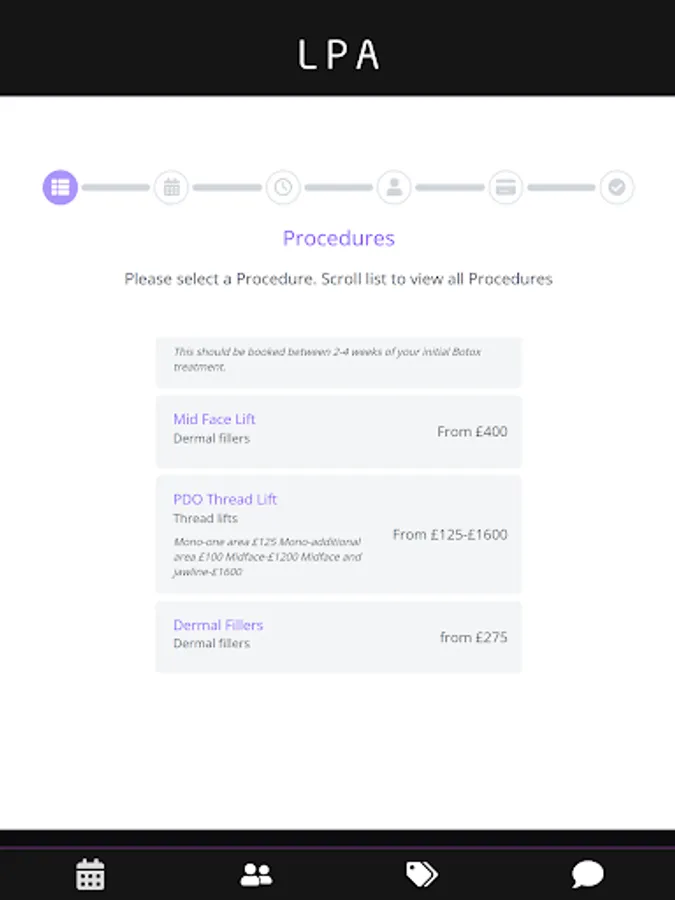Click the clock time step icon

(x=283, y=187)
